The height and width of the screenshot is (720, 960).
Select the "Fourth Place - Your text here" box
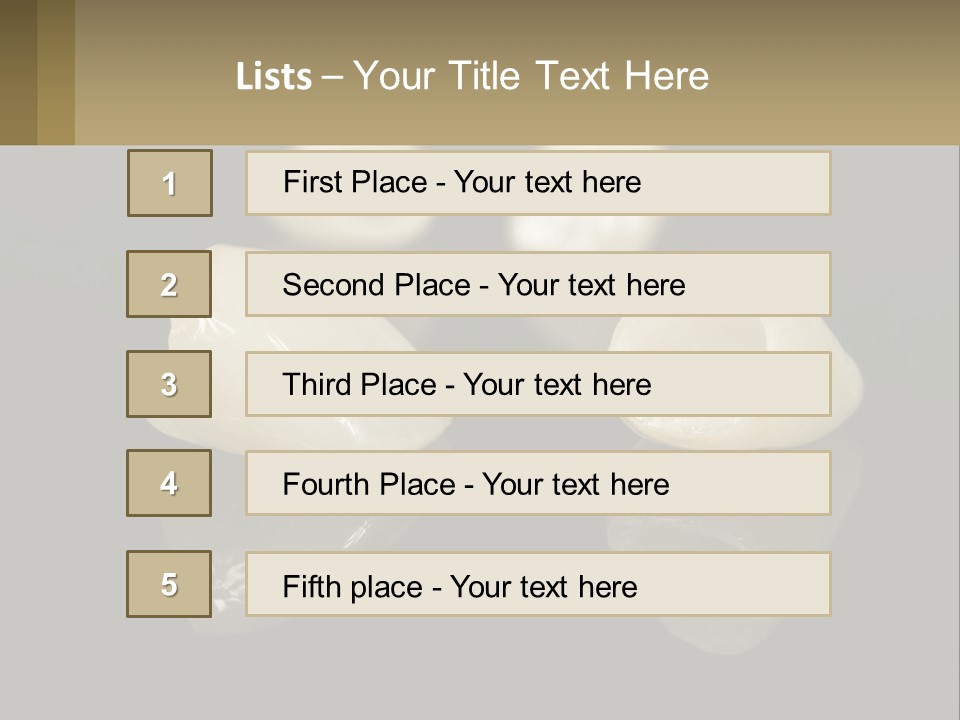[x=538, y=484]
